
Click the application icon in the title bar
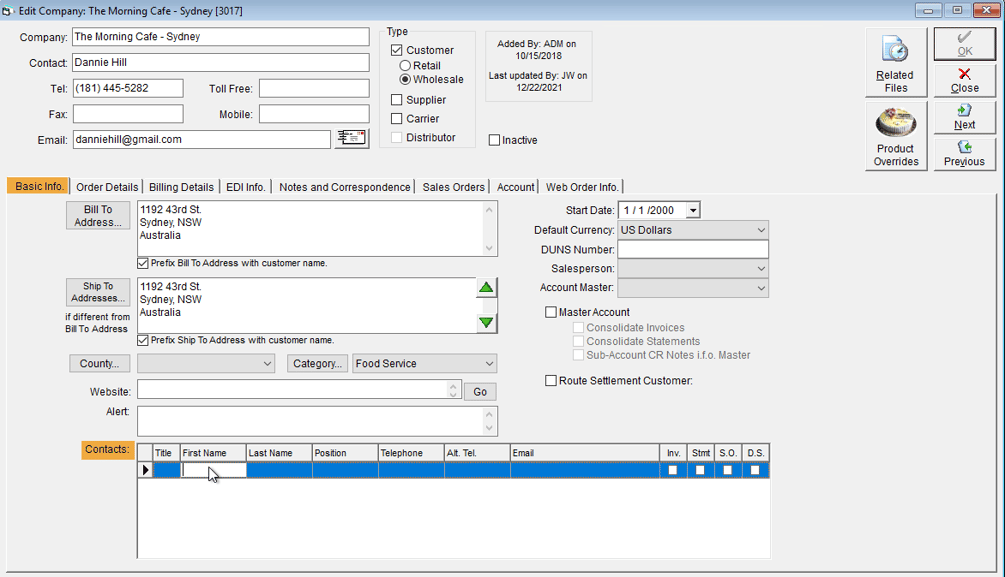[8, 11]
